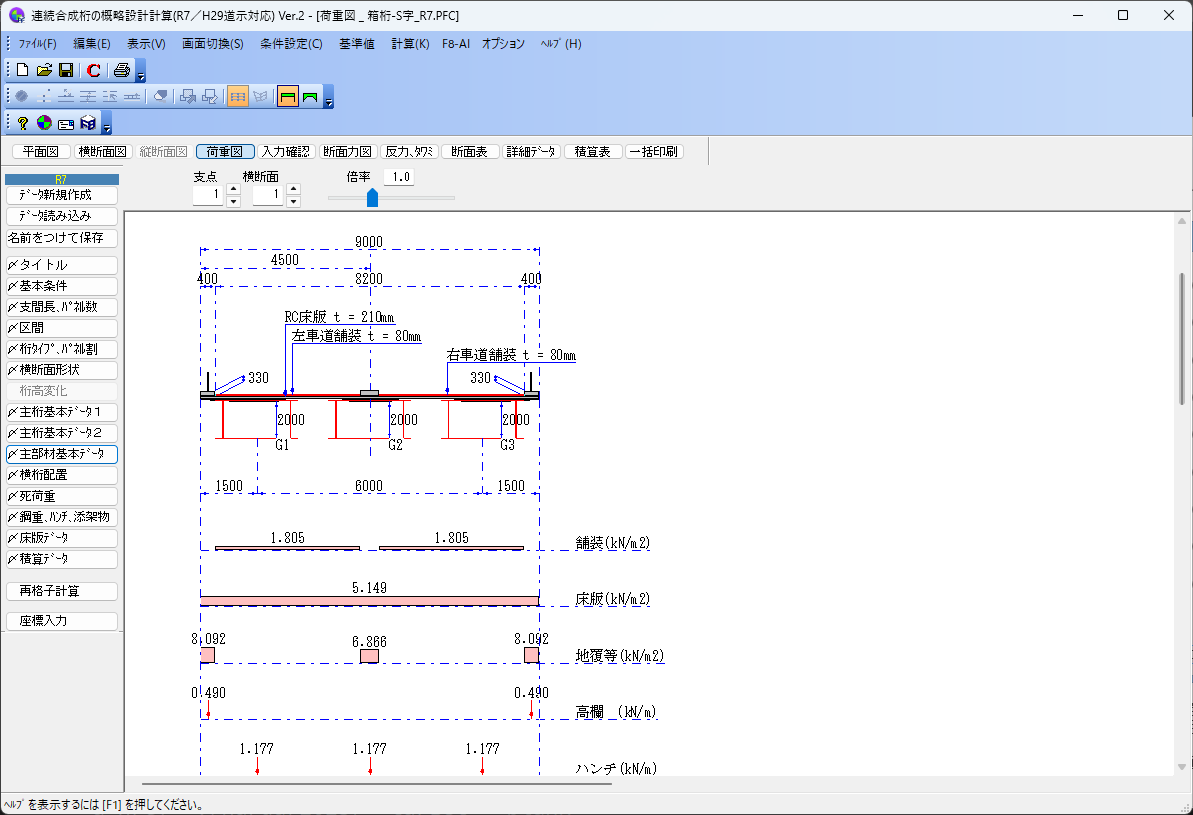Click the Open folder icon
Screen dimensions: 1193x815
[x=44, y=70]
